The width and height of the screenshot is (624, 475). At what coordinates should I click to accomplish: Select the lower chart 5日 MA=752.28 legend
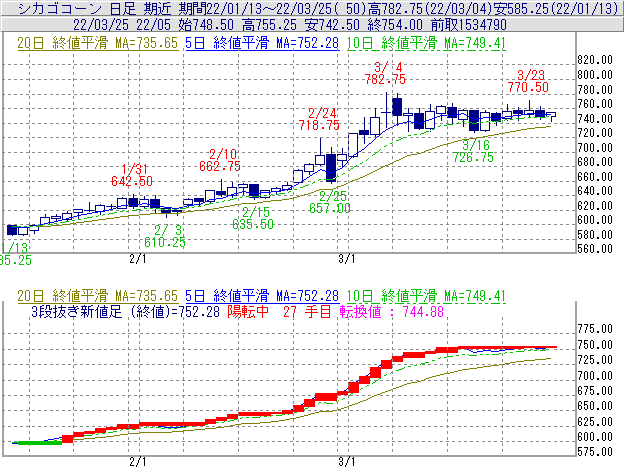click(x=262, y=296)
